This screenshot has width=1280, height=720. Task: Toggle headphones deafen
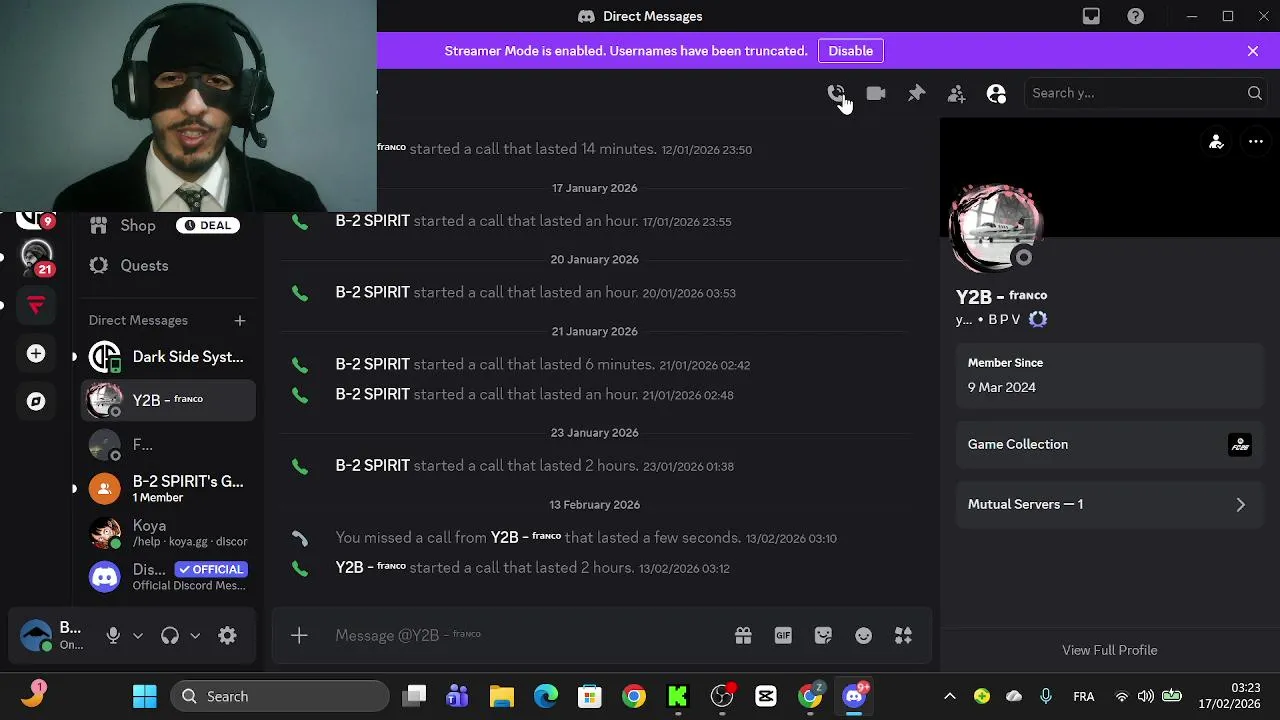pyautogui.click(x=170, y=635)
